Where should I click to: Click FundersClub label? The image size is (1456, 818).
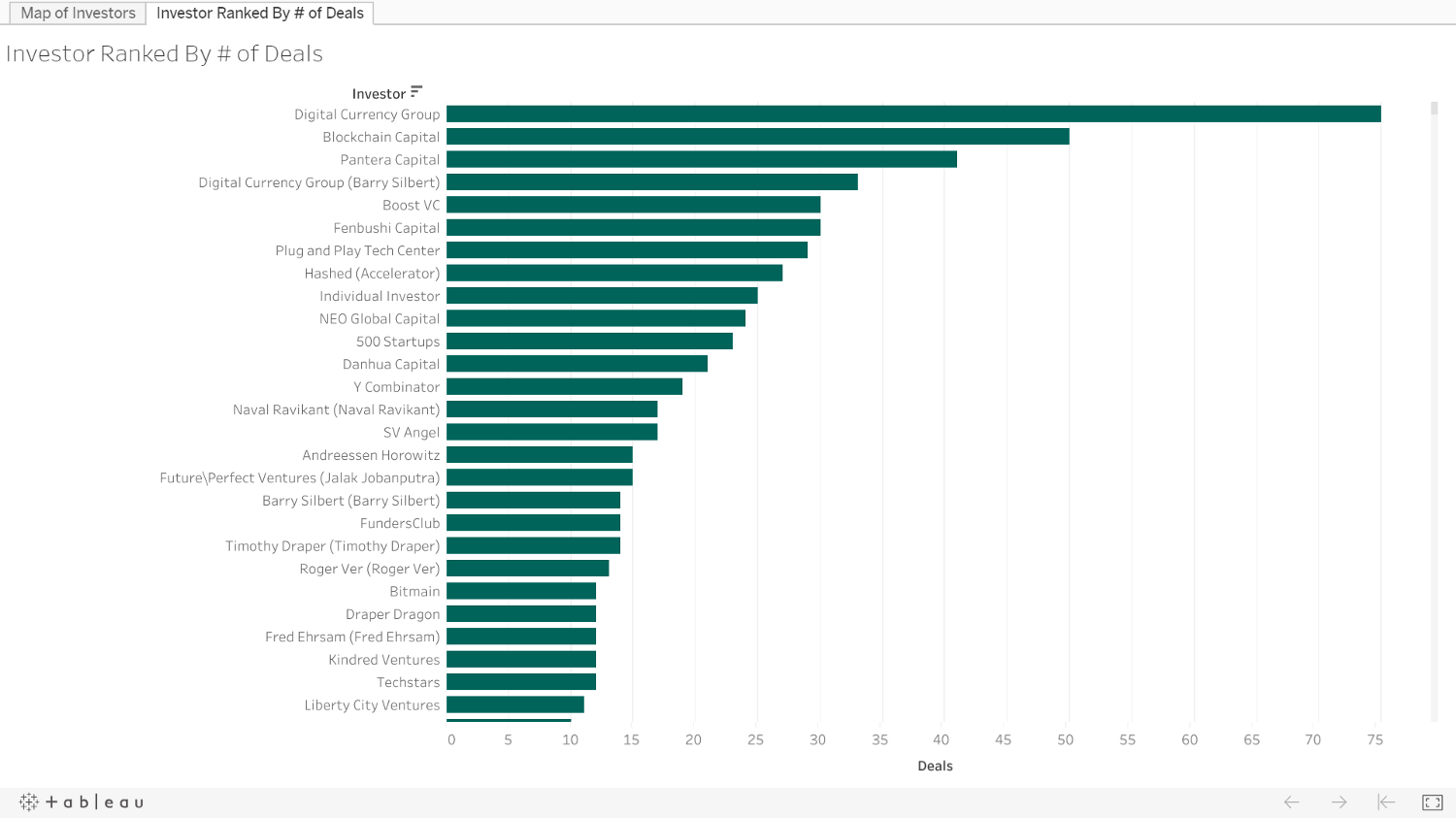tap(400, 523)
